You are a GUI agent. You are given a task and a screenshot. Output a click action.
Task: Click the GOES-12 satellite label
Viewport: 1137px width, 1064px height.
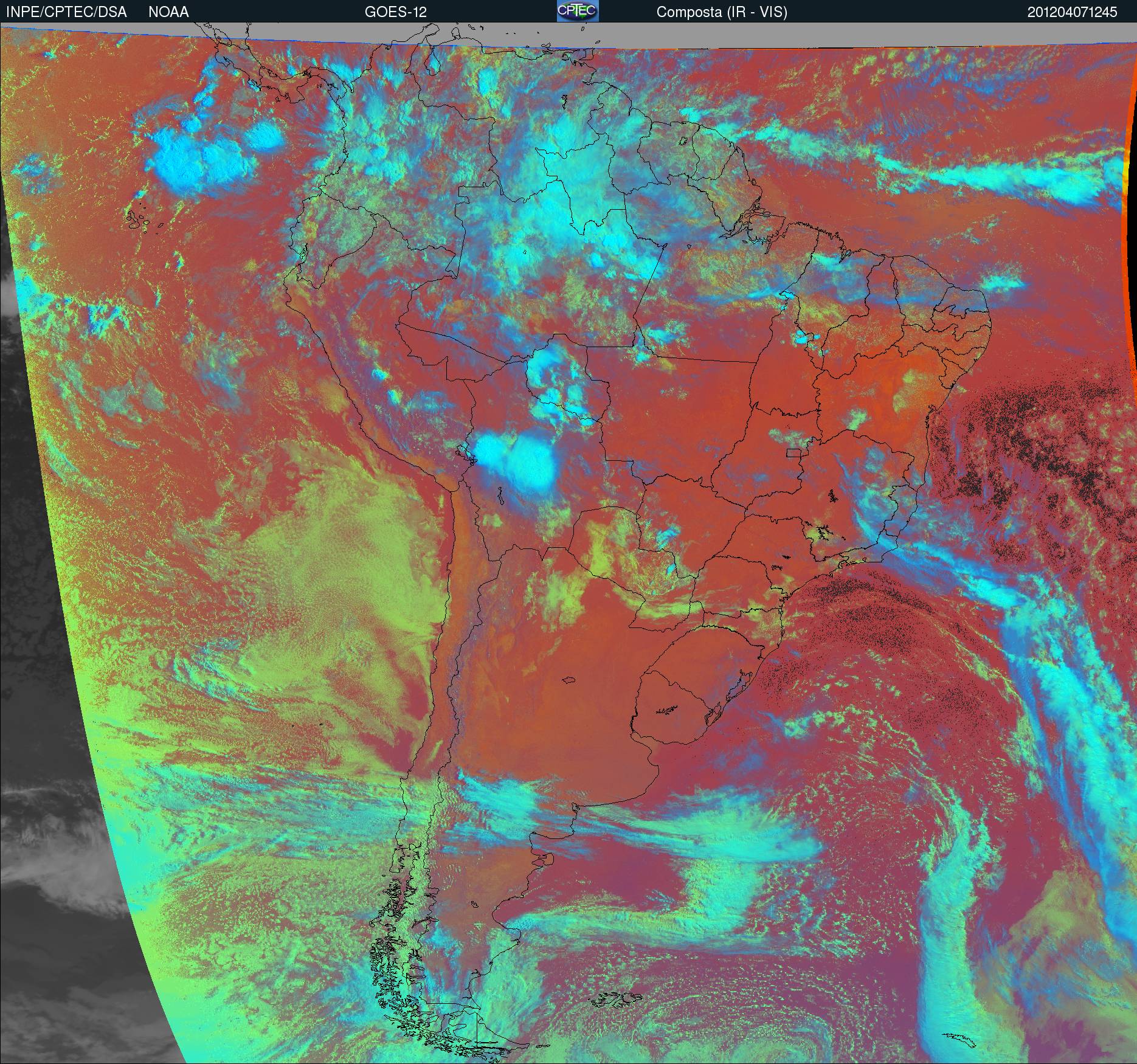pos(395,12)
